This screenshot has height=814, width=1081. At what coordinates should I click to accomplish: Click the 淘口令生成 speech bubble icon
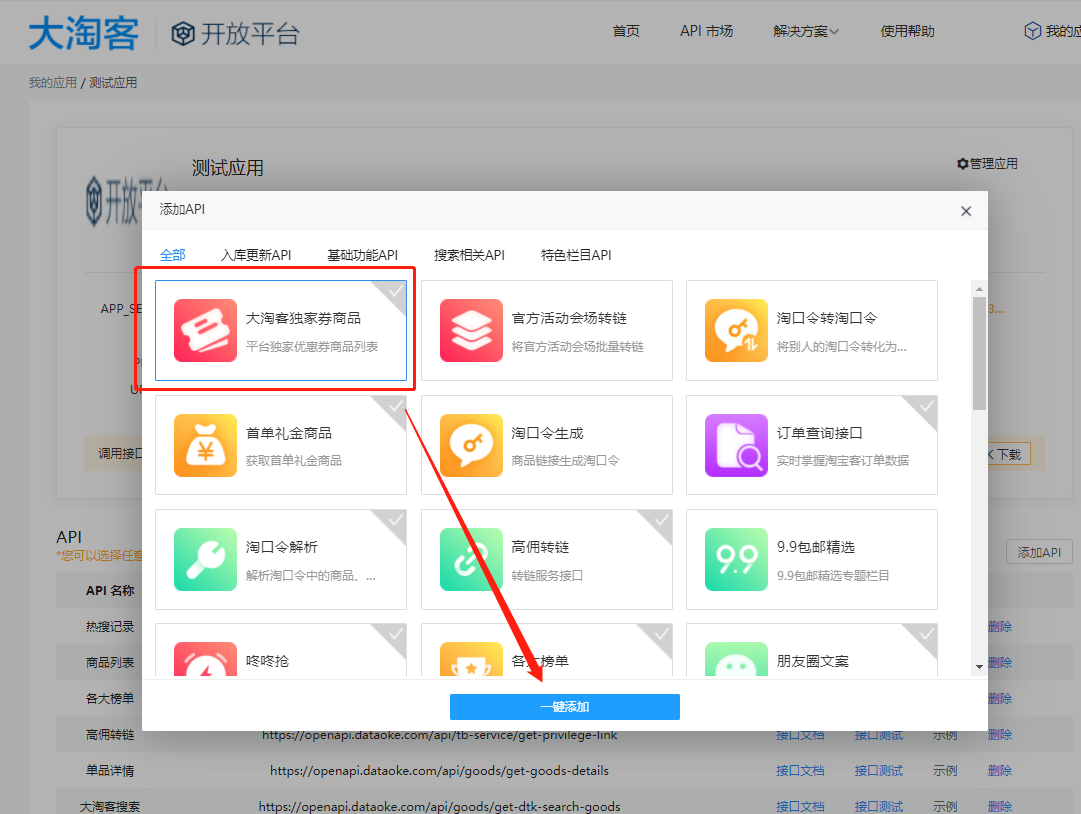point(471,445)
